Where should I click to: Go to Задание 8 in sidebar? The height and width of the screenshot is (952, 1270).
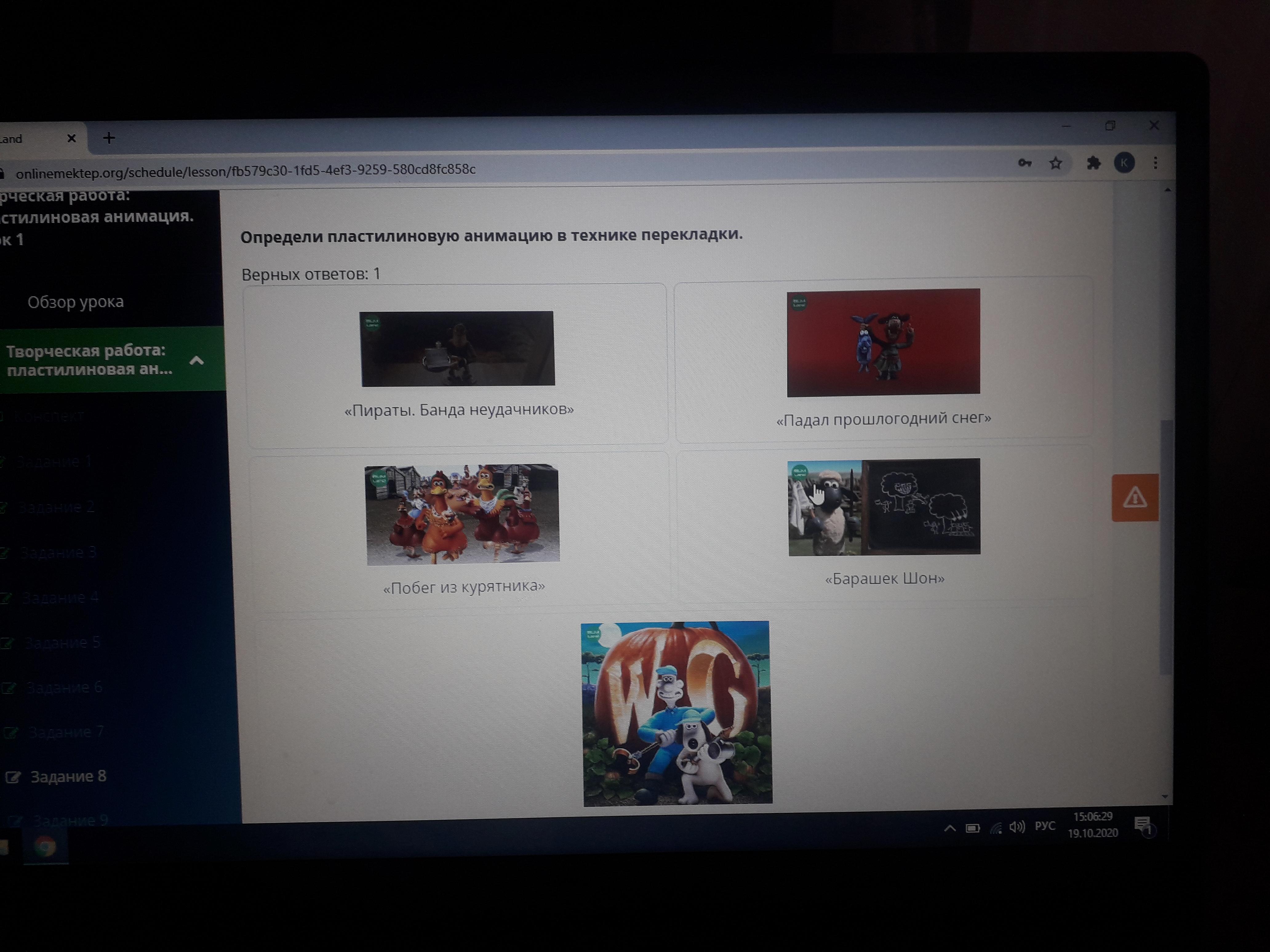68,776
